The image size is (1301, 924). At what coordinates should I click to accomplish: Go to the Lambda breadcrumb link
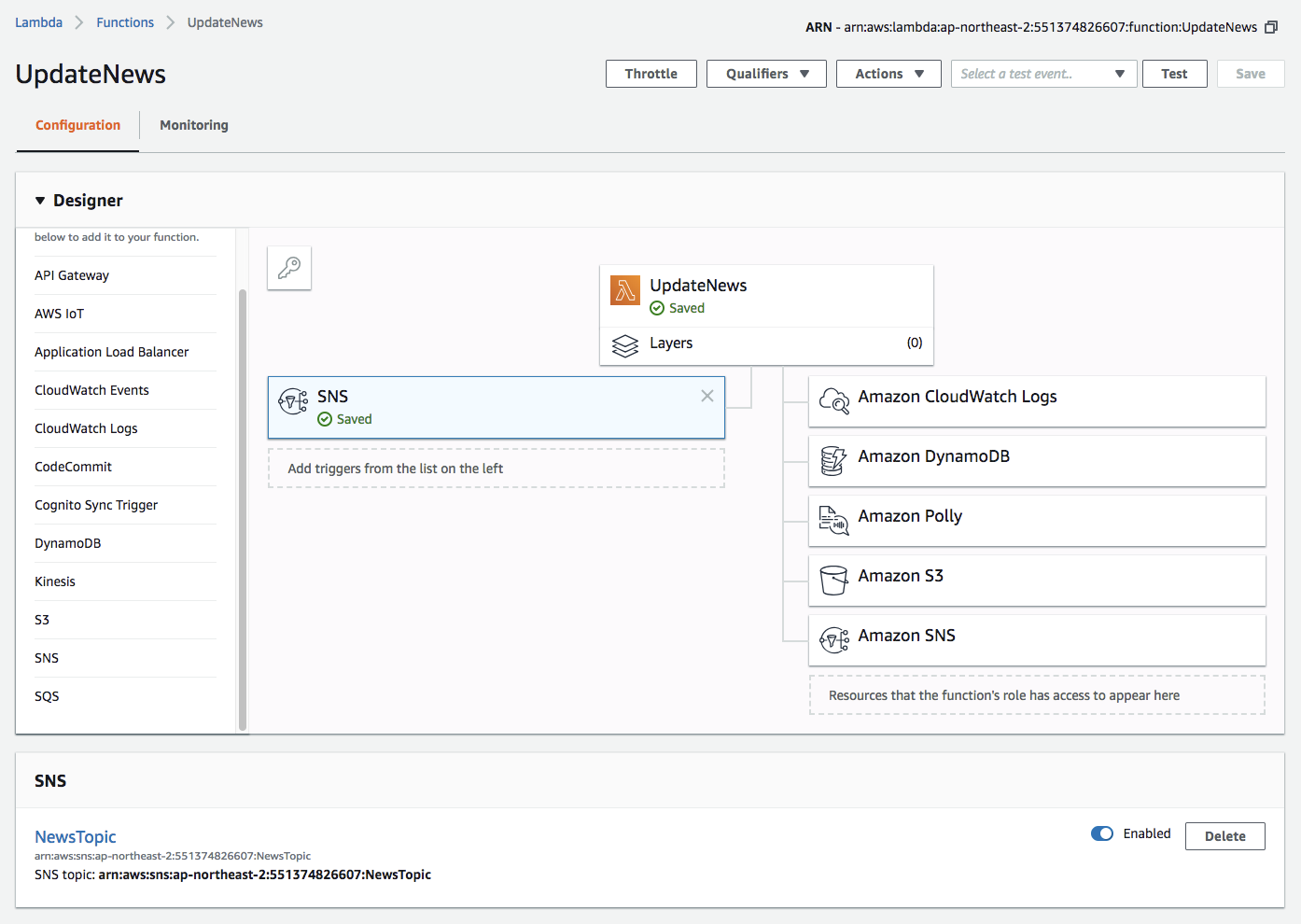[x=38, y=22]
